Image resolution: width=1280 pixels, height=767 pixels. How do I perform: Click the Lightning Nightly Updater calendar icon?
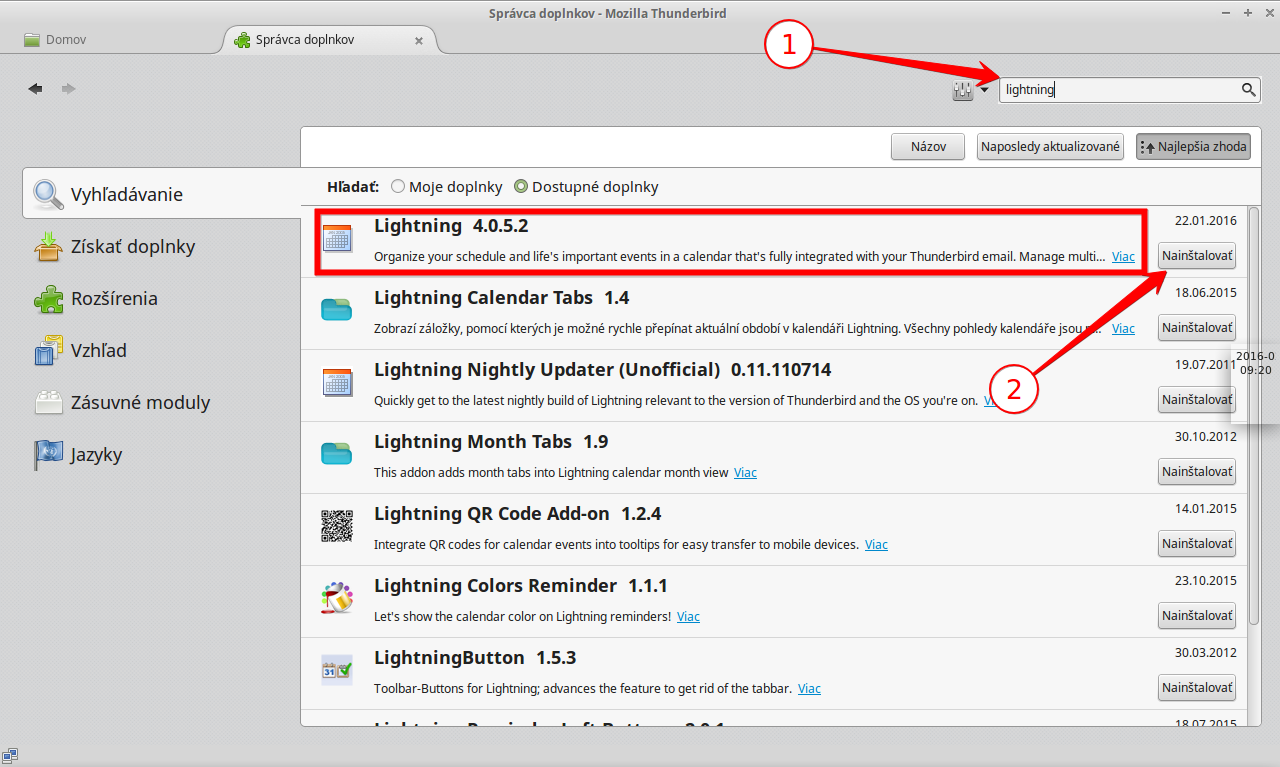(x=337, y=382)
